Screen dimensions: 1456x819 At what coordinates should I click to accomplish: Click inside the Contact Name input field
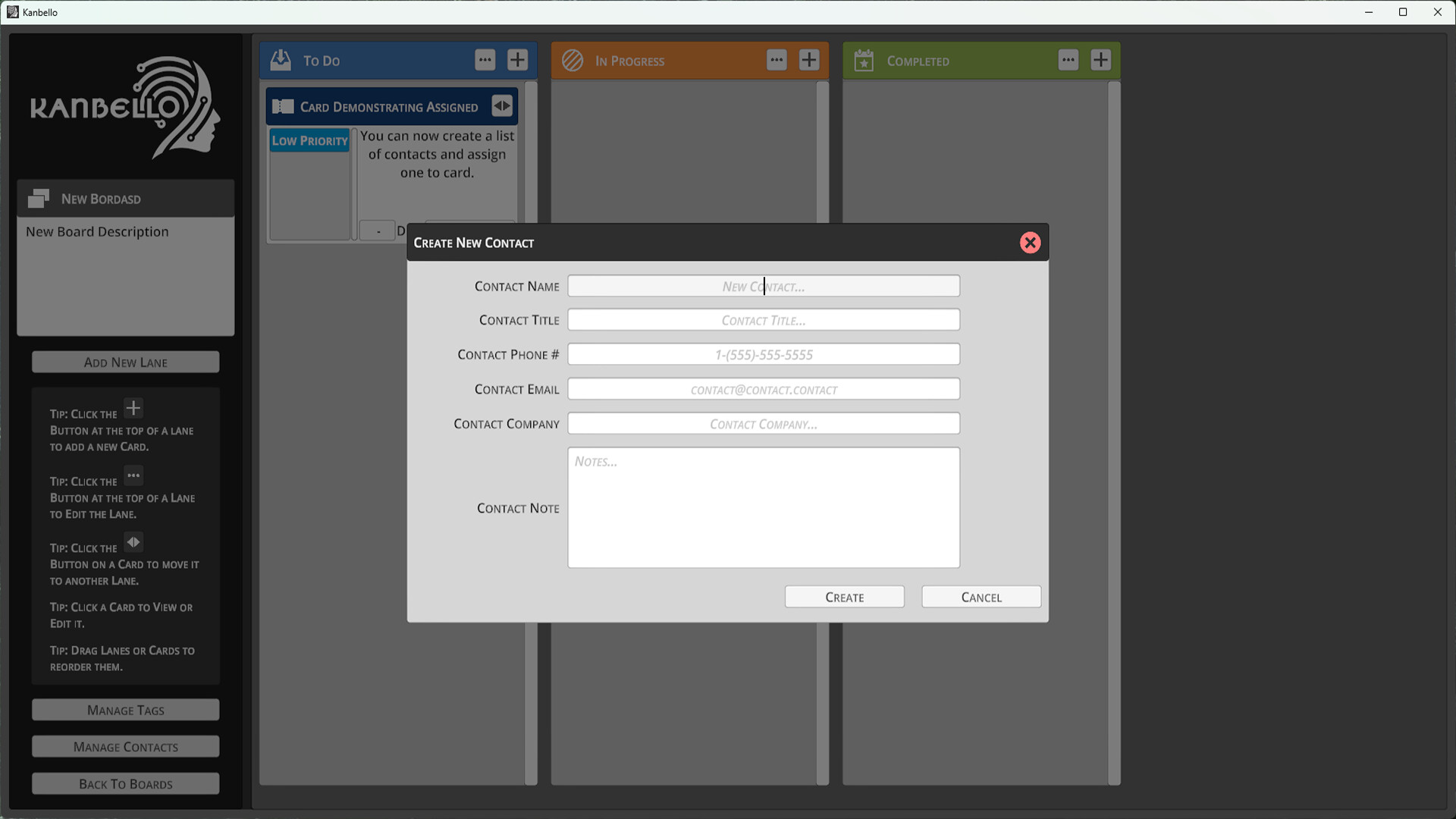763,286
